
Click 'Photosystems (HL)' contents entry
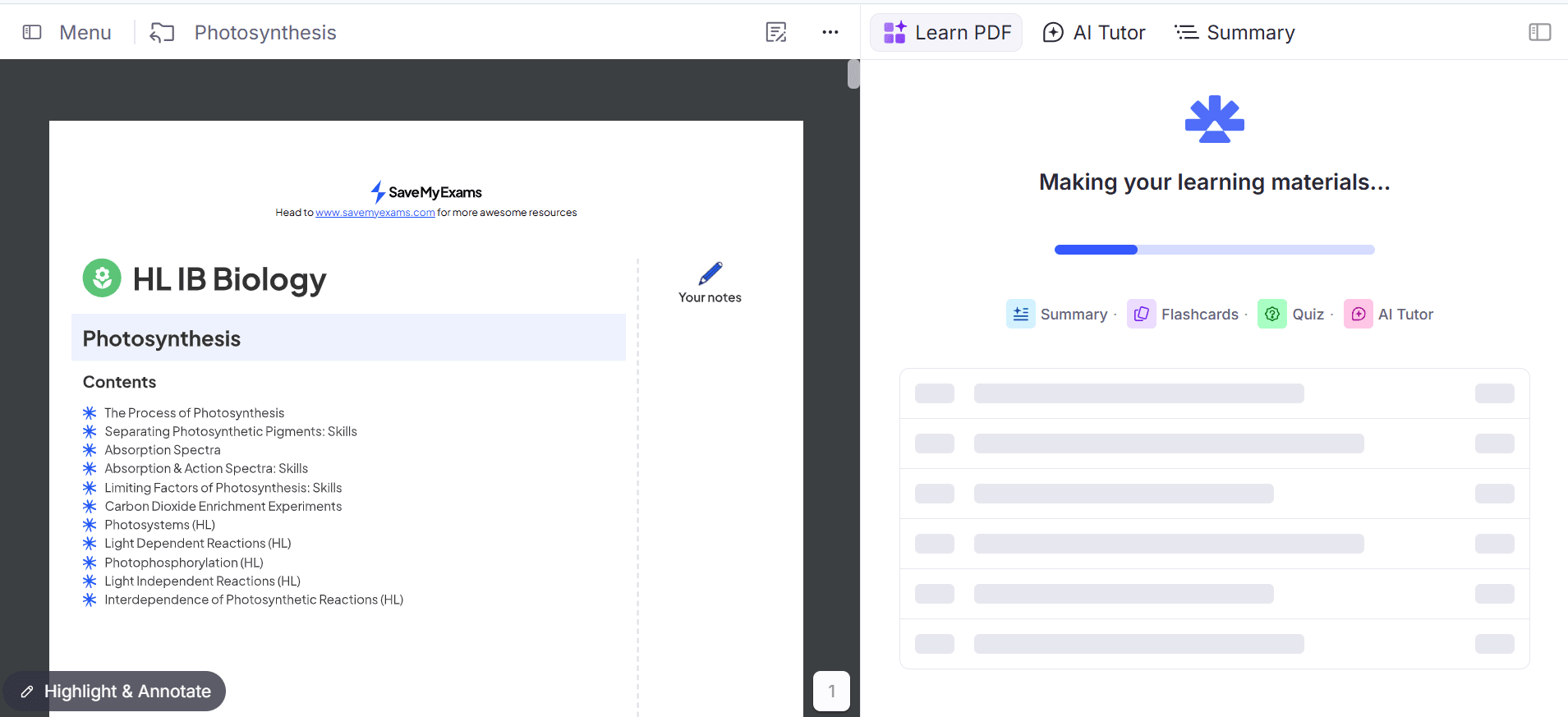click(x=160, y=525)
